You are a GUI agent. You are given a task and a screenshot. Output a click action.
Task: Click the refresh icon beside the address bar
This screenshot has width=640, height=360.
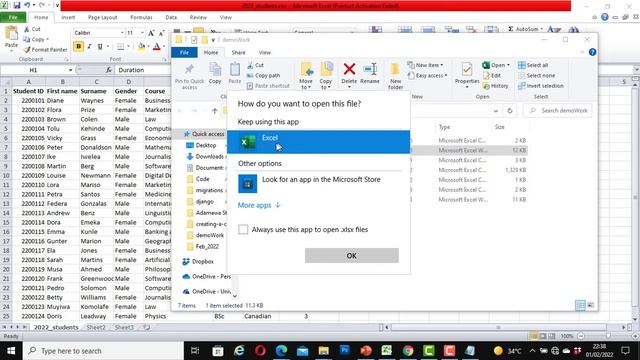point(510,111)
